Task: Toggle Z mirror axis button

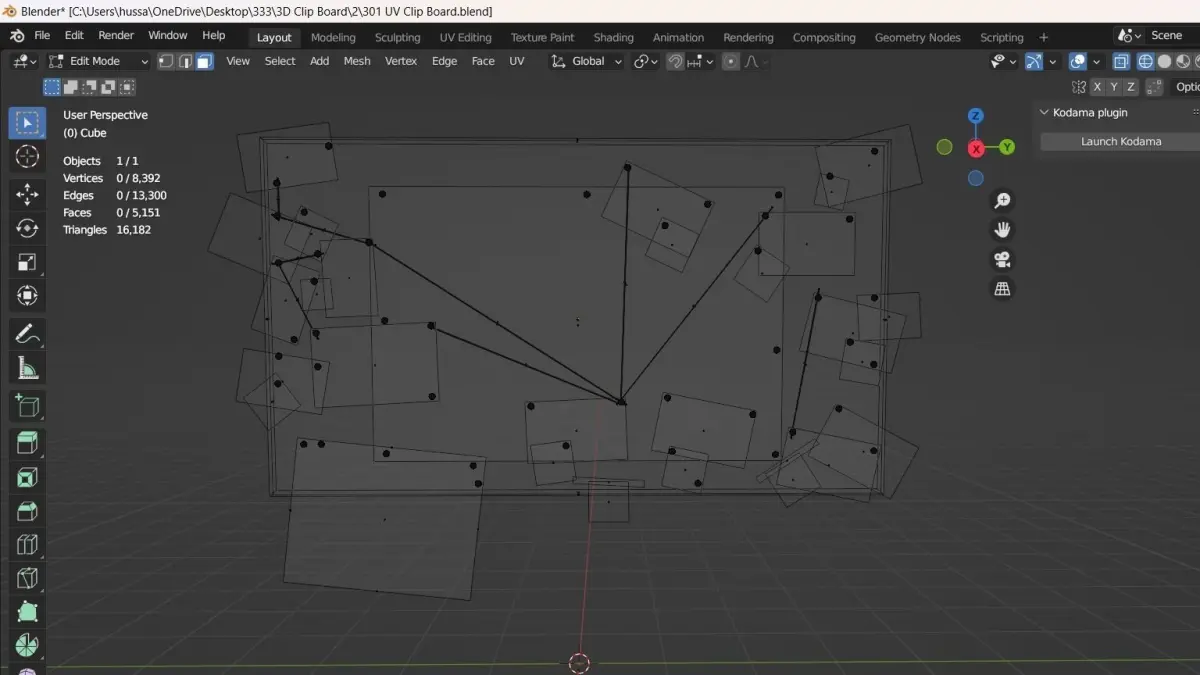Action: [1131, 87]
